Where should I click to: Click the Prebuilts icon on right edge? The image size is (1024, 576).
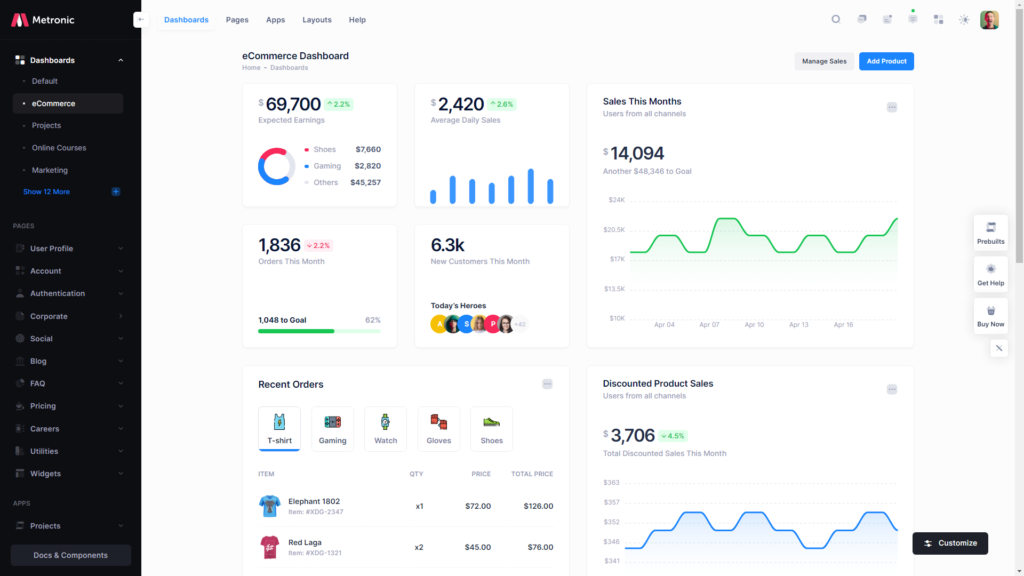coord(991,228)
